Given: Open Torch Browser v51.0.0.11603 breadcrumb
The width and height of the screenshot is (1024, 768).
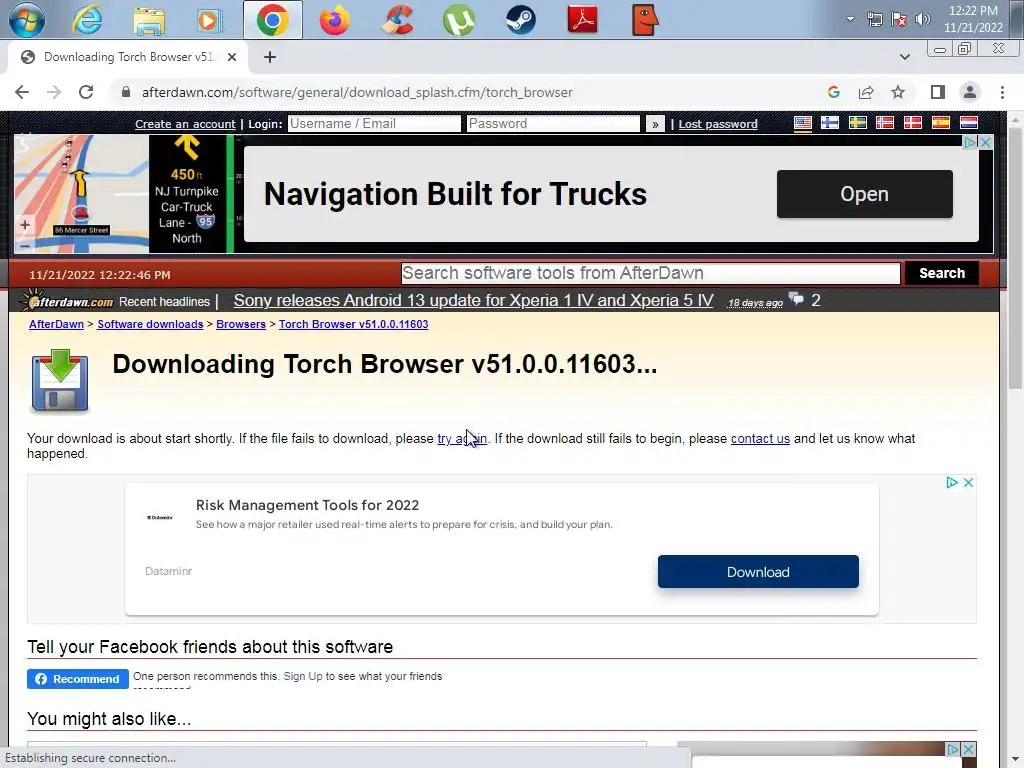Looking at the screenshot, I should (353, 325).
